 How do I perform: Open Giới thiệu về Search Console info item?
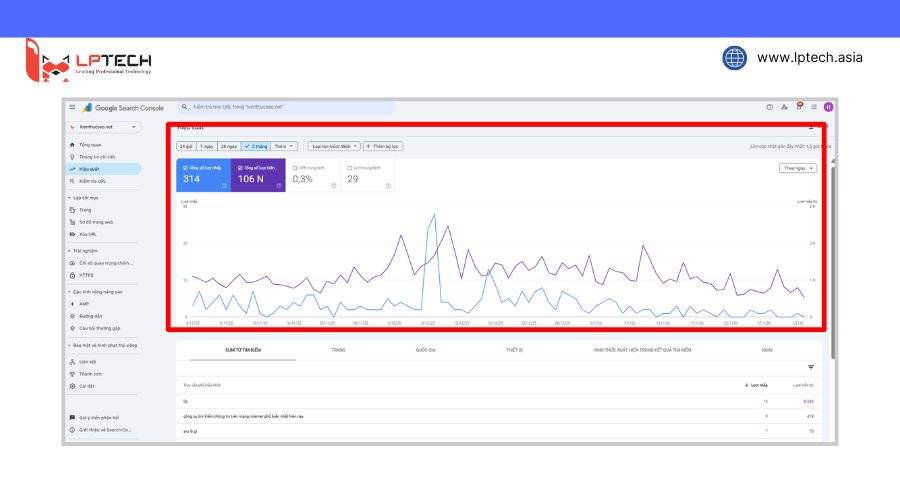click(x=103, y=429)
